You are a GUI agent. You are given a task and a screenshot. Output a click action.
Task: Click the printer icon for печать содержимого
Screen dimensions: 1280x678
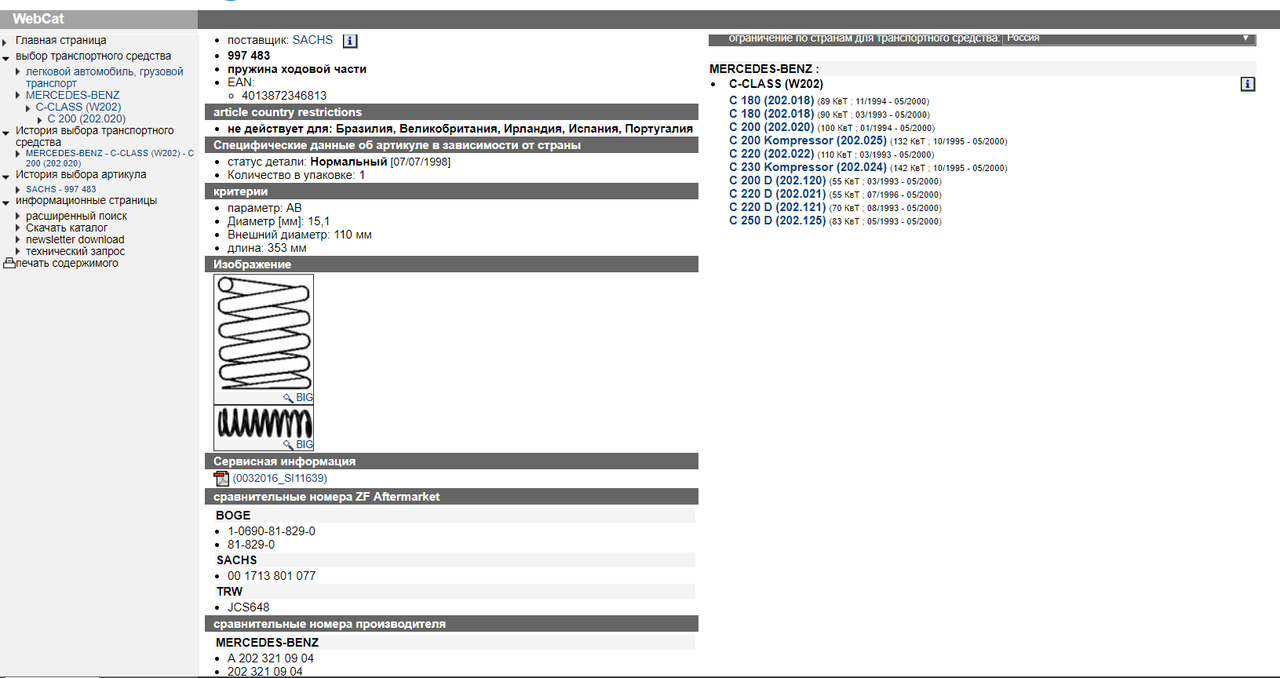click(9, 263)
